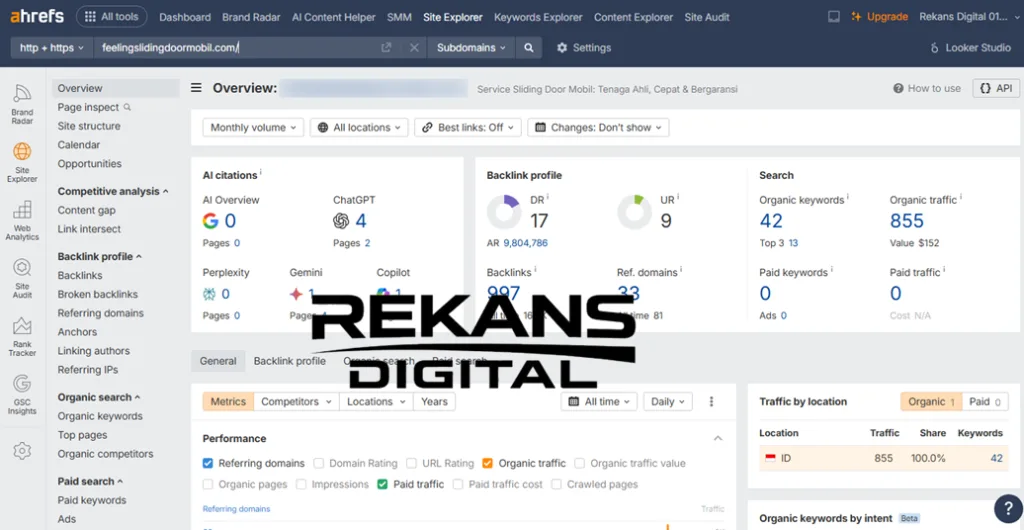Click the ahrefs logo

click(37, 16)
